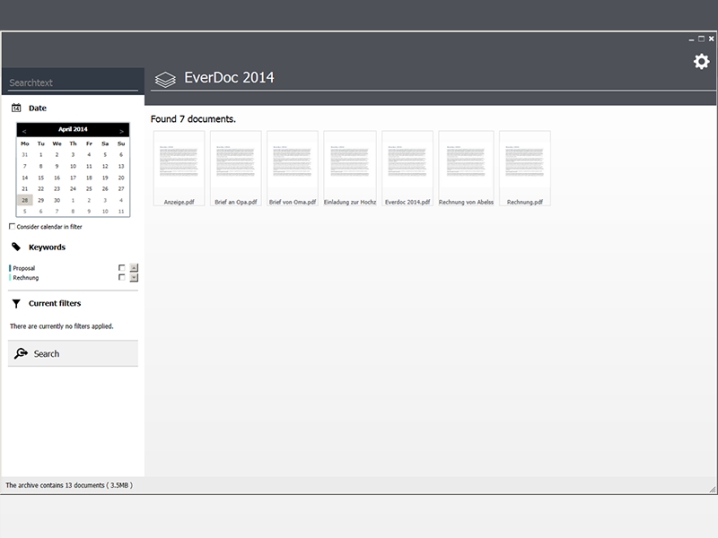The image size is (718, 538).
Task: Select the Rechnung.pdf document thumbnail
Action: (x=524, y=162)
